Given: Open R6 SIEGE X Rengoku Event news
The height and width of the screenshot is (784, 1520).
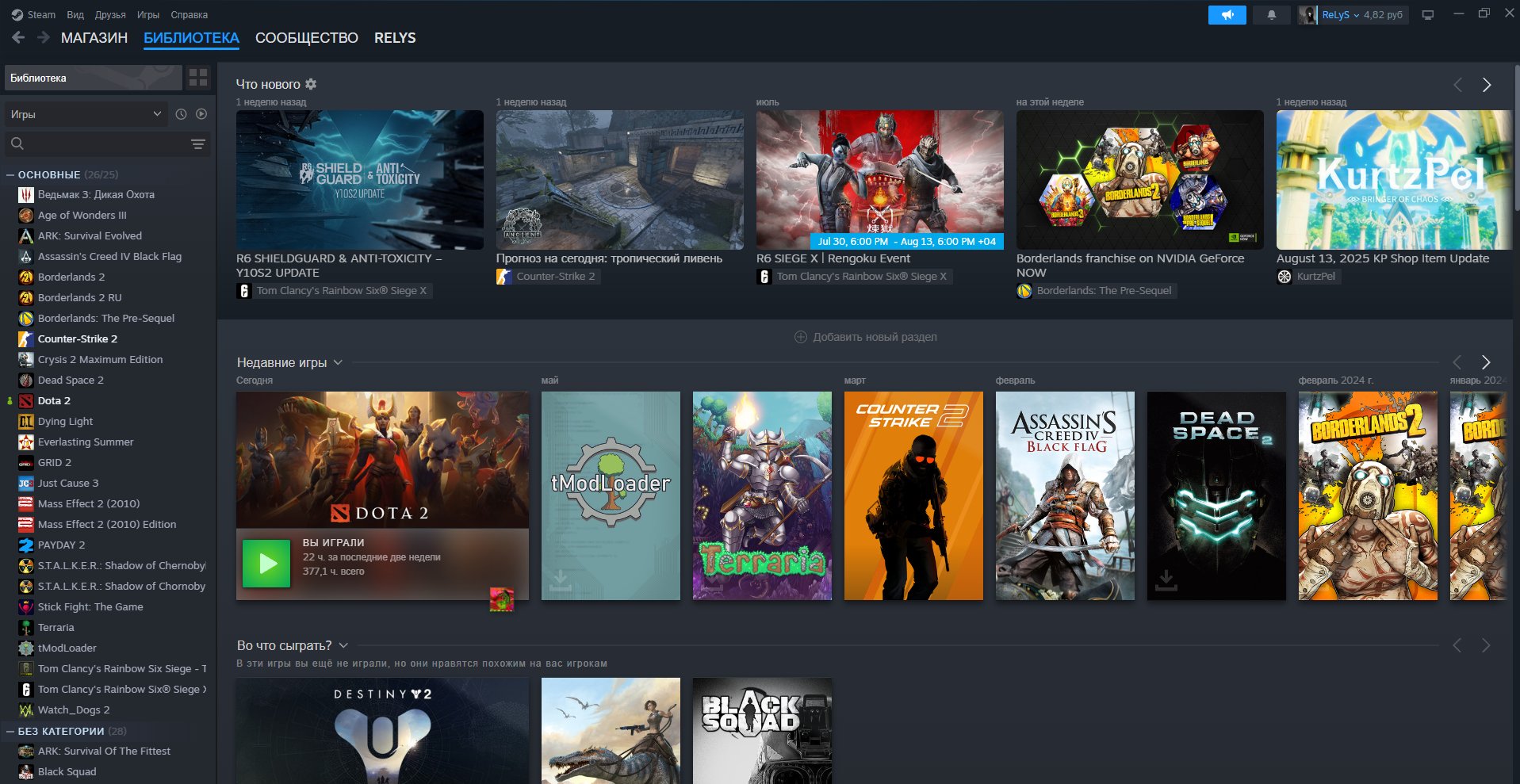Looking at the screenshot, I should (880, 180).
